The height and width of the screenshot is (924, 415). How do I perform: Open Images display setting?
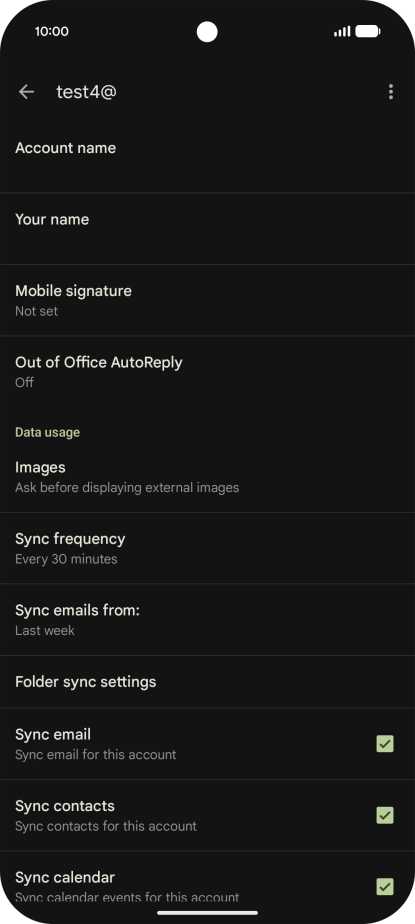pos(208,477)
